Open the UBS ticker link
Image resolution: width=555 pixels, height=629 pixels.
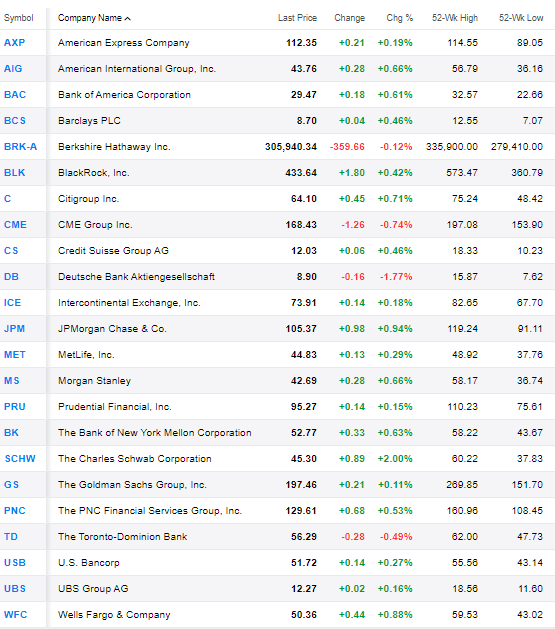15,589
